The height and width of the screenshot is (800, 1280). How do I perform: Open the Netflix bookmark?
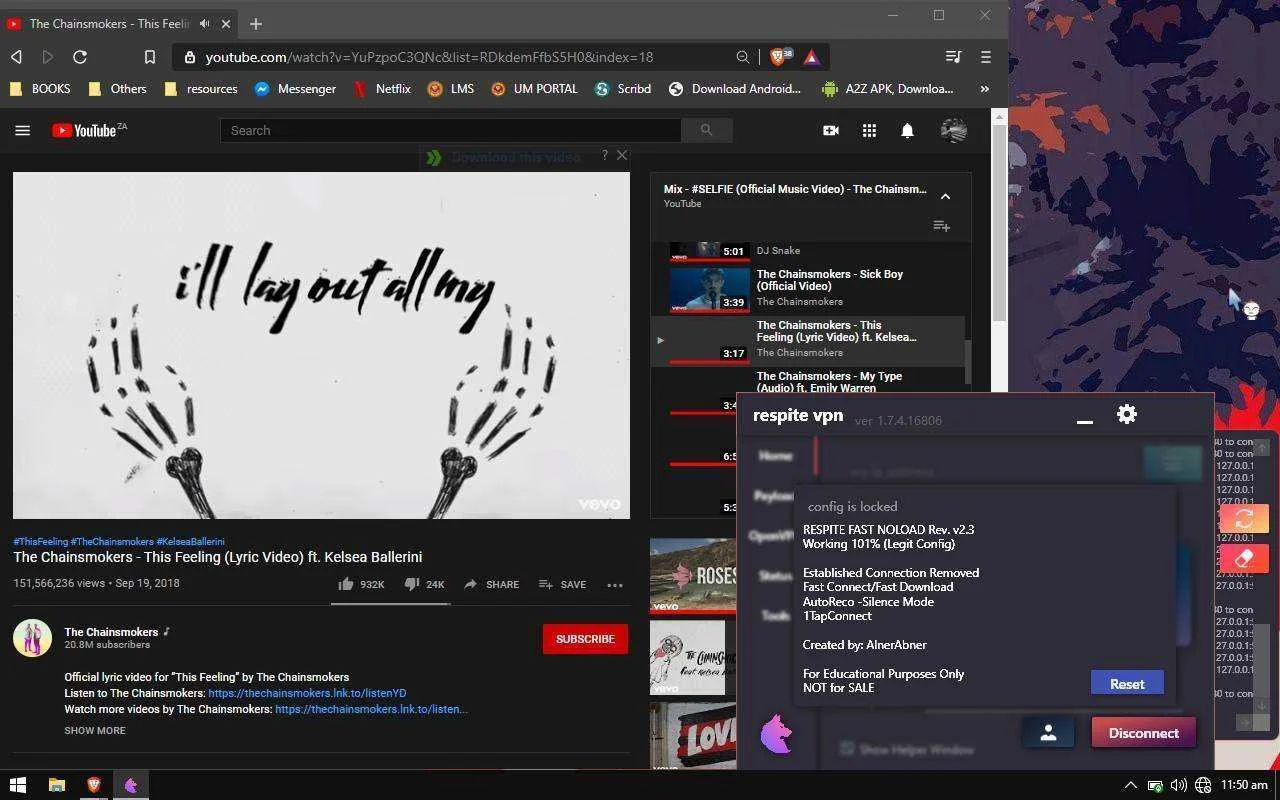pyautogui.click(x=382, y=89)
